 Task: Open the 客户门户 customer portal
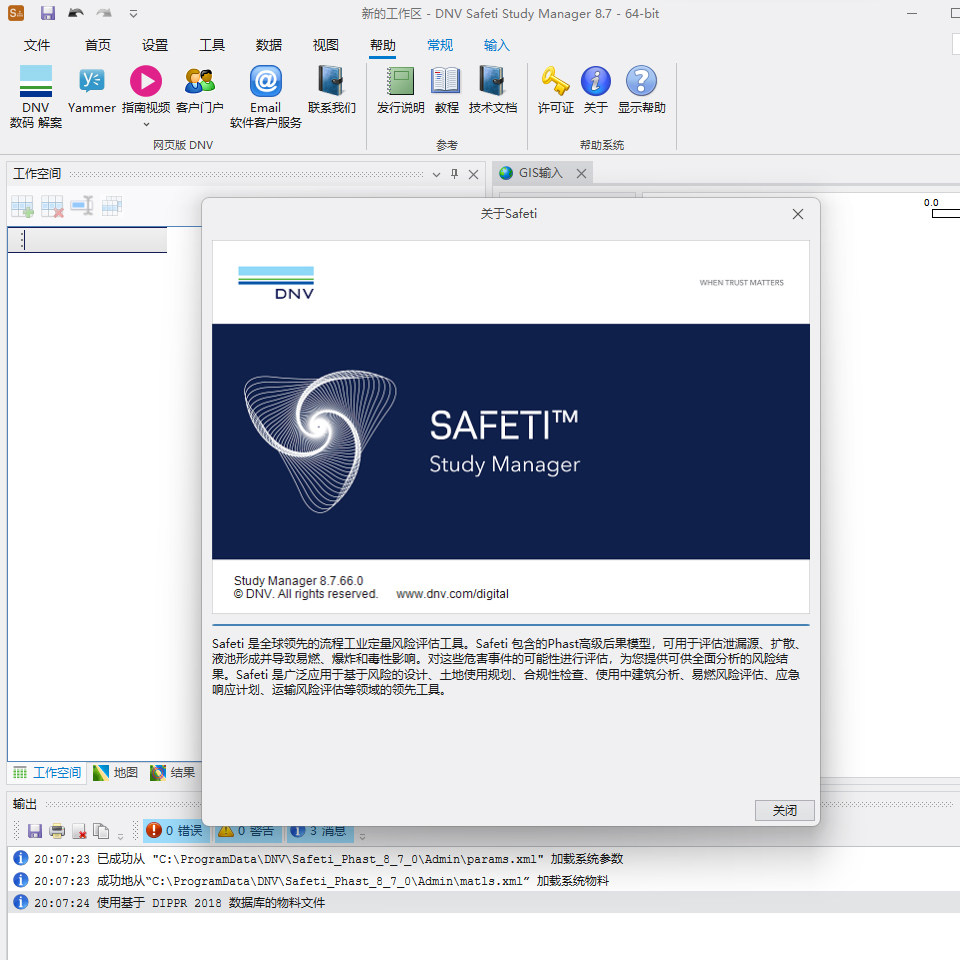pyautogui.click(x=200, y=90)
